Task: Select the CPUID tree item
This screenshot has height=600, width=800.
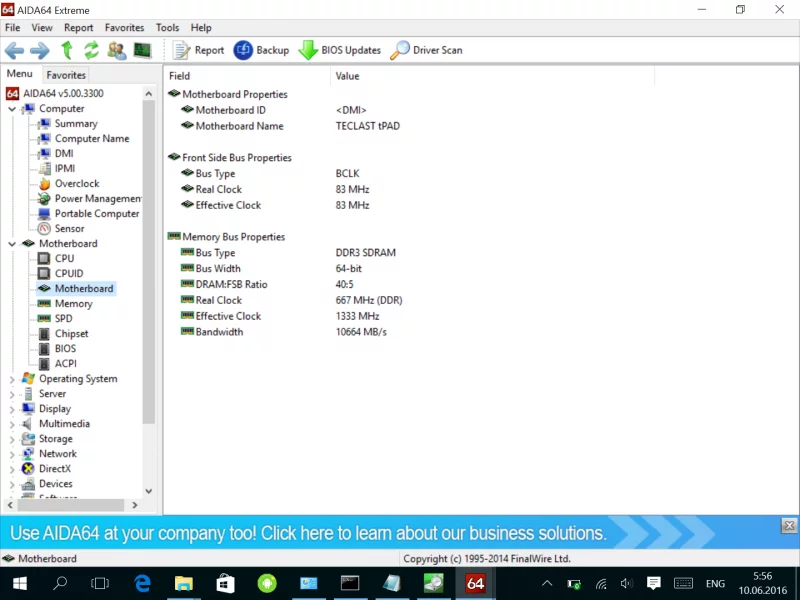Action: pyautogui.click(x=69, y=273)
